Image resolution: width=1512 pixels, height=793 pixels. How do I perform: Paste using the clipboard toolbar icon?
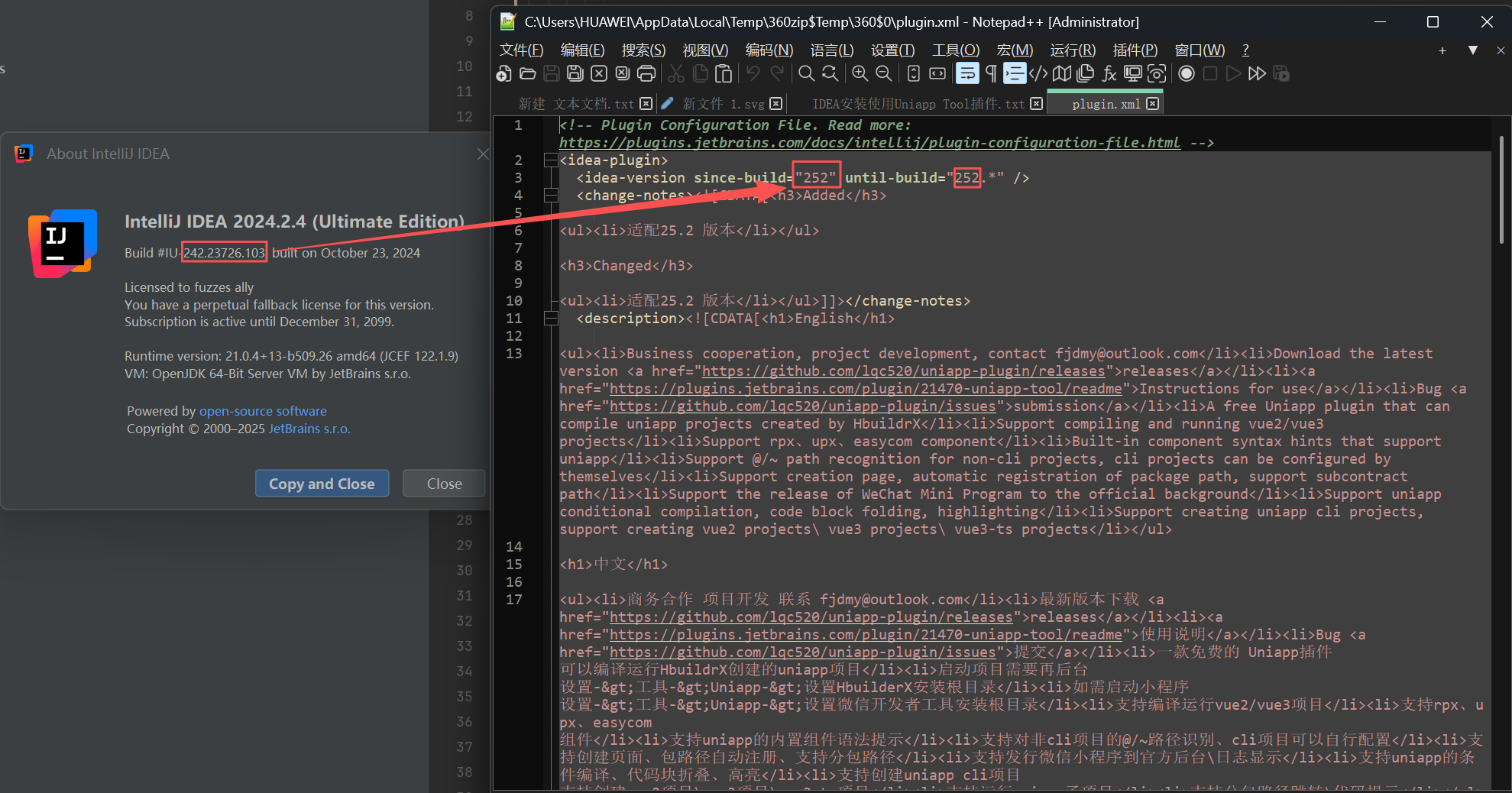pyautogui.click(x=724, y=74)
